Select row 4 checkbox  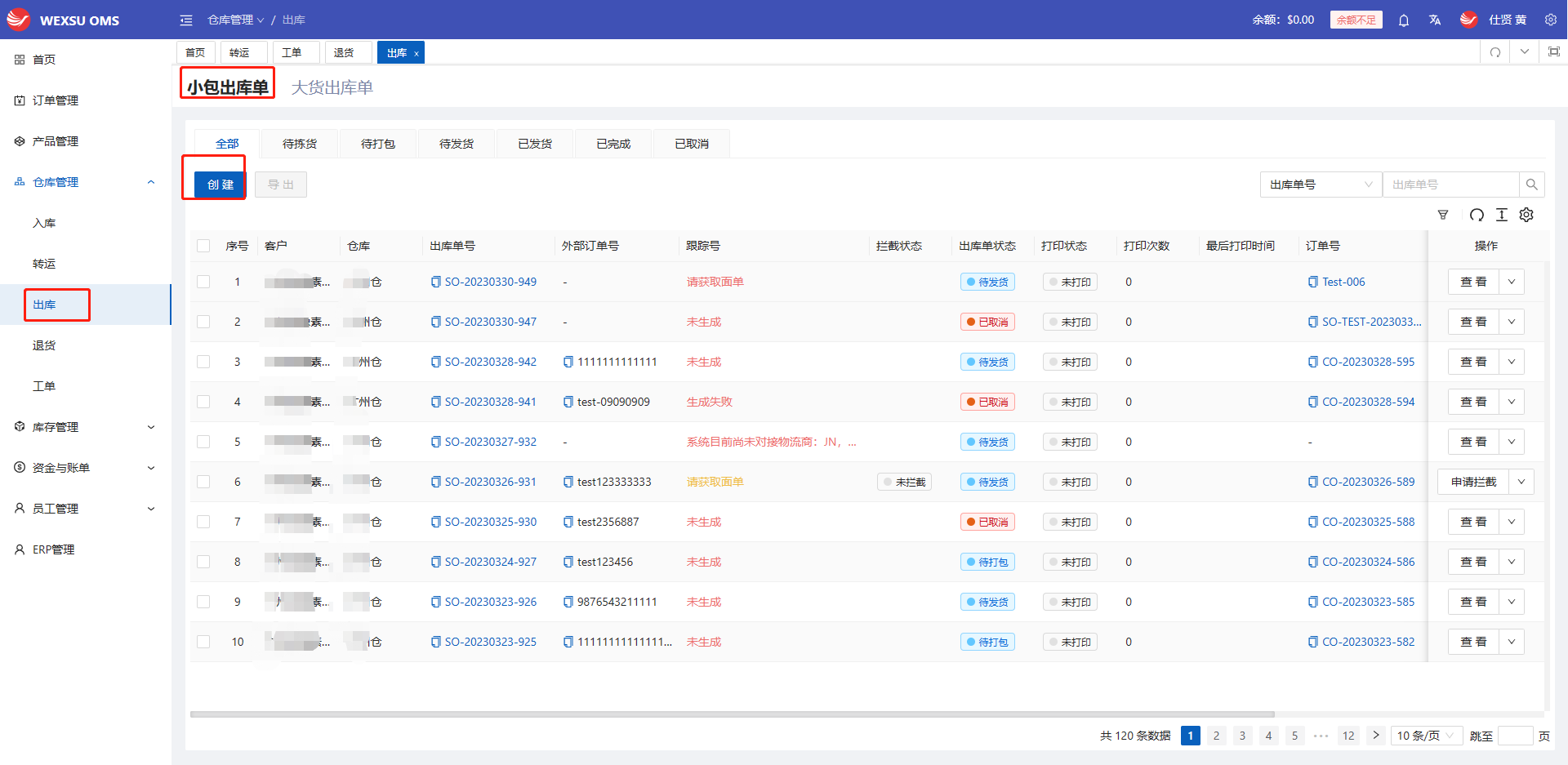203,402
